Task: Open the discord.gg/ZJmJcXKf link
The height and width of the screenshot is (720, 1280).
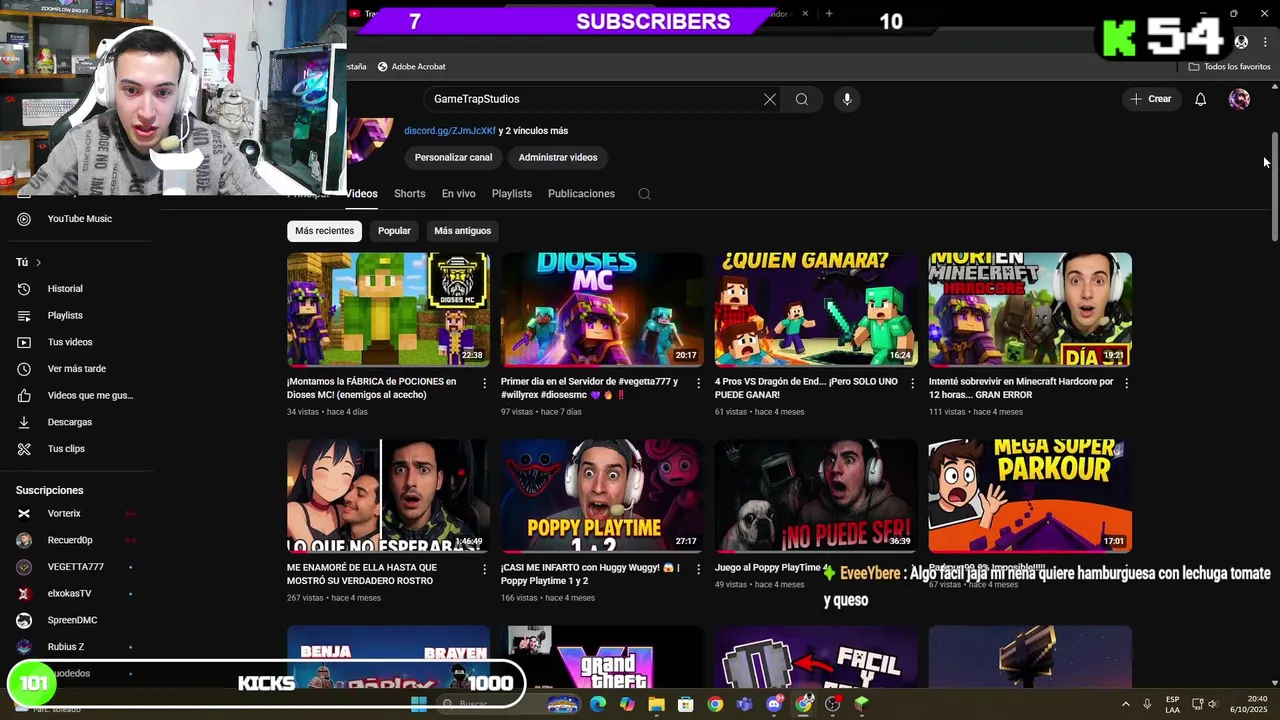Action: coord(450,131)
